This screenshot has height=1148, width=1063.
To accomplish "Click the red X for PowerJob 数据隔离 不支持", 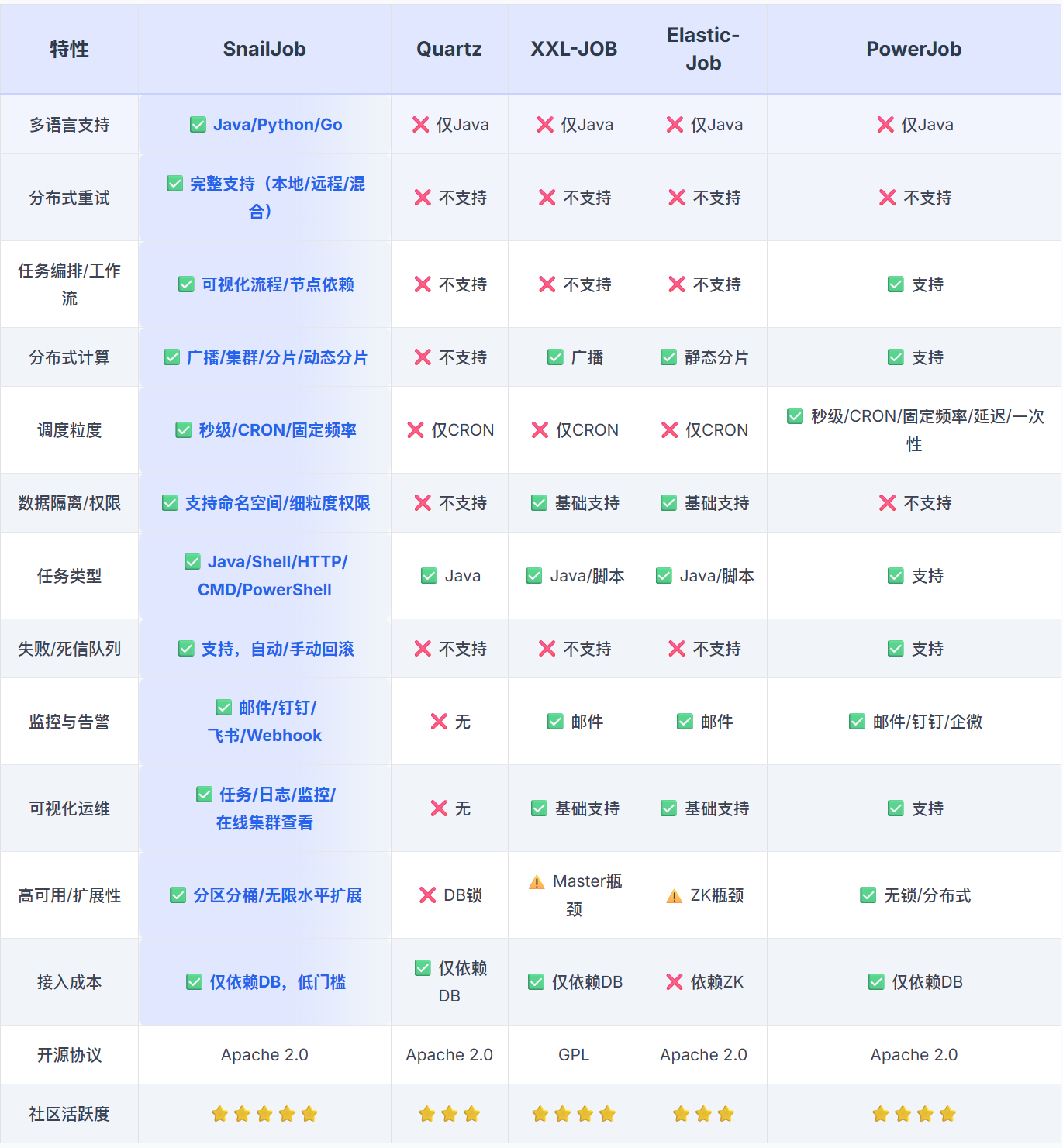I will coord(886,503).
